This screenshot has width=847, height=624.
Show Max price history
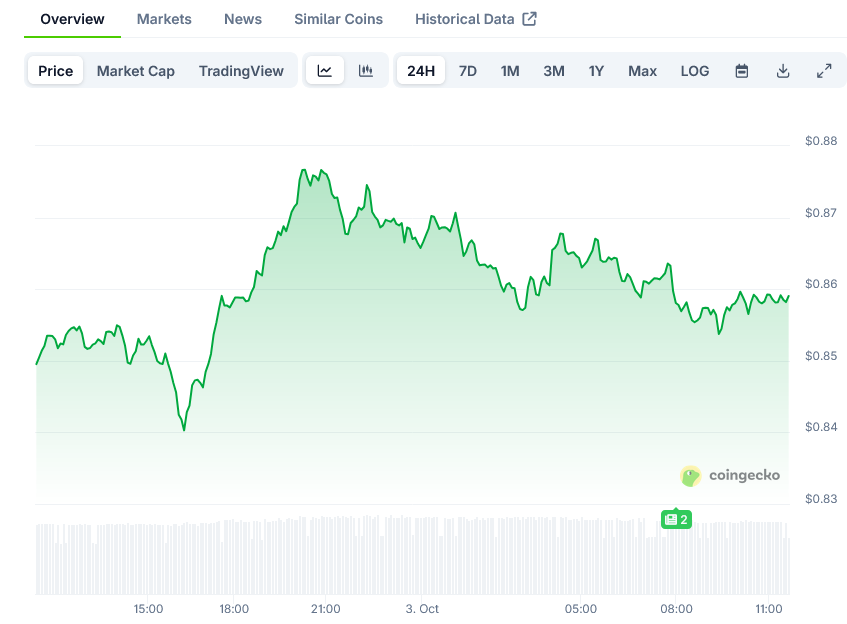643,71
